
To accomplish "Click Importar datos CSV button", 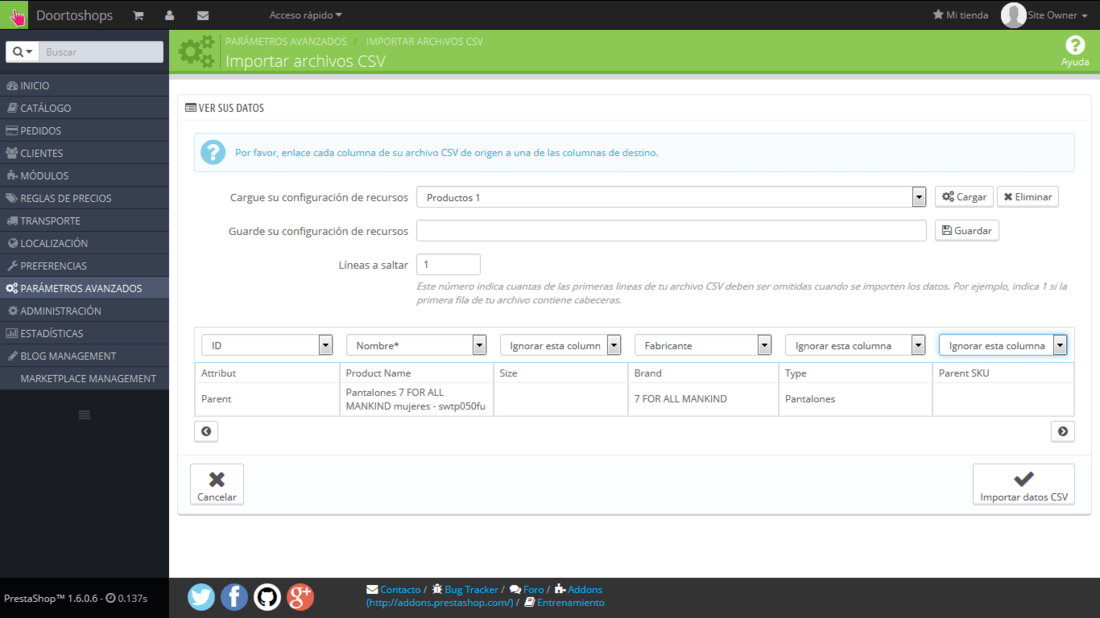I will coord(1024,484).
